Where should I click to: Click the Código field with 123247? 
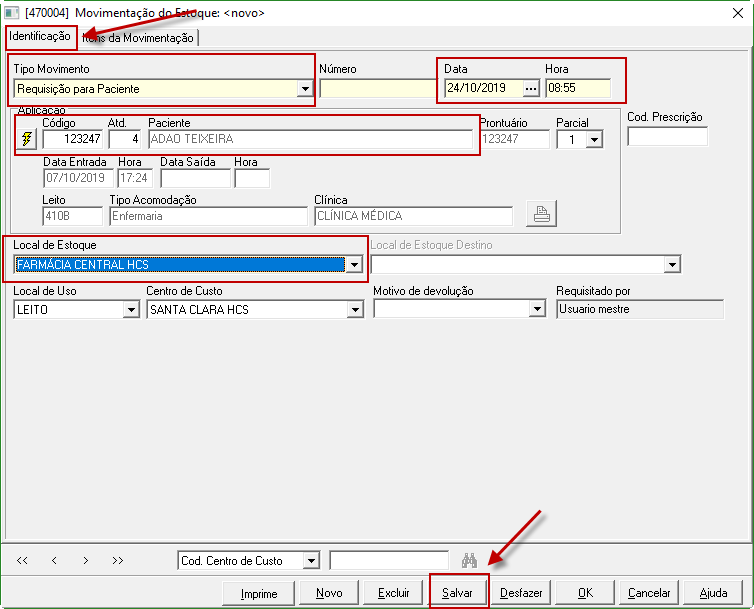(x=73, y=139)
